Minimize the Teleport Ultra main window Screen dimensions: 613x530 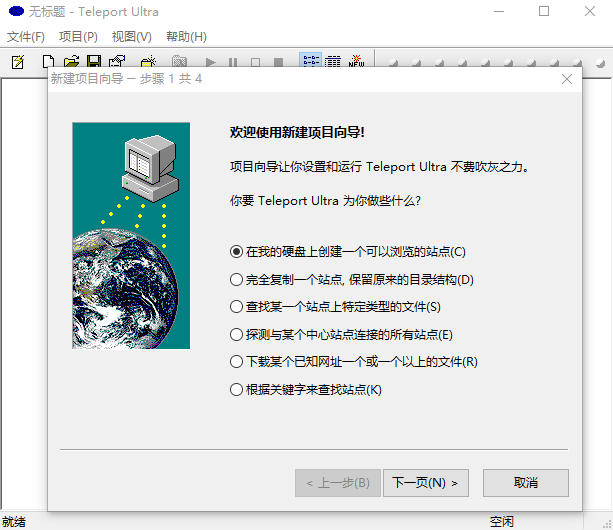(499, 11)
